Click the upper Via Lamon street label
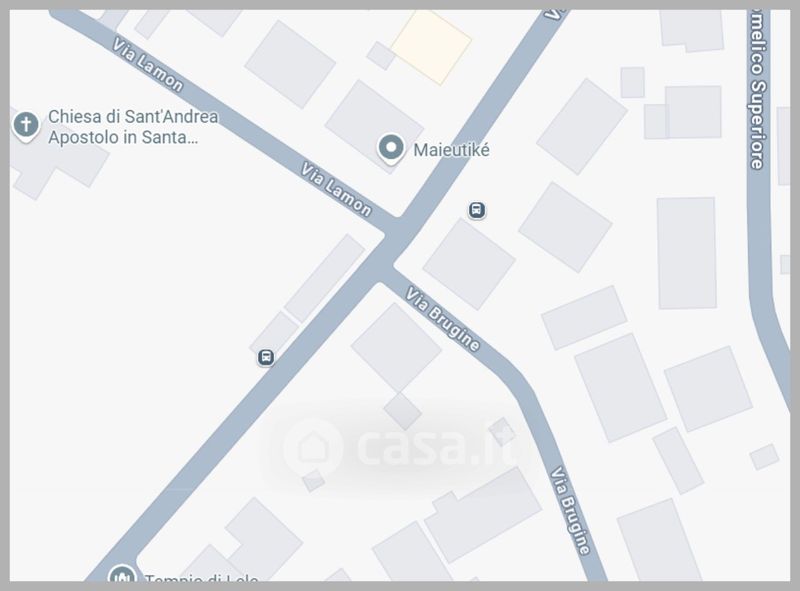The height and width of the screenshot is (591, 800). point(147,65)
